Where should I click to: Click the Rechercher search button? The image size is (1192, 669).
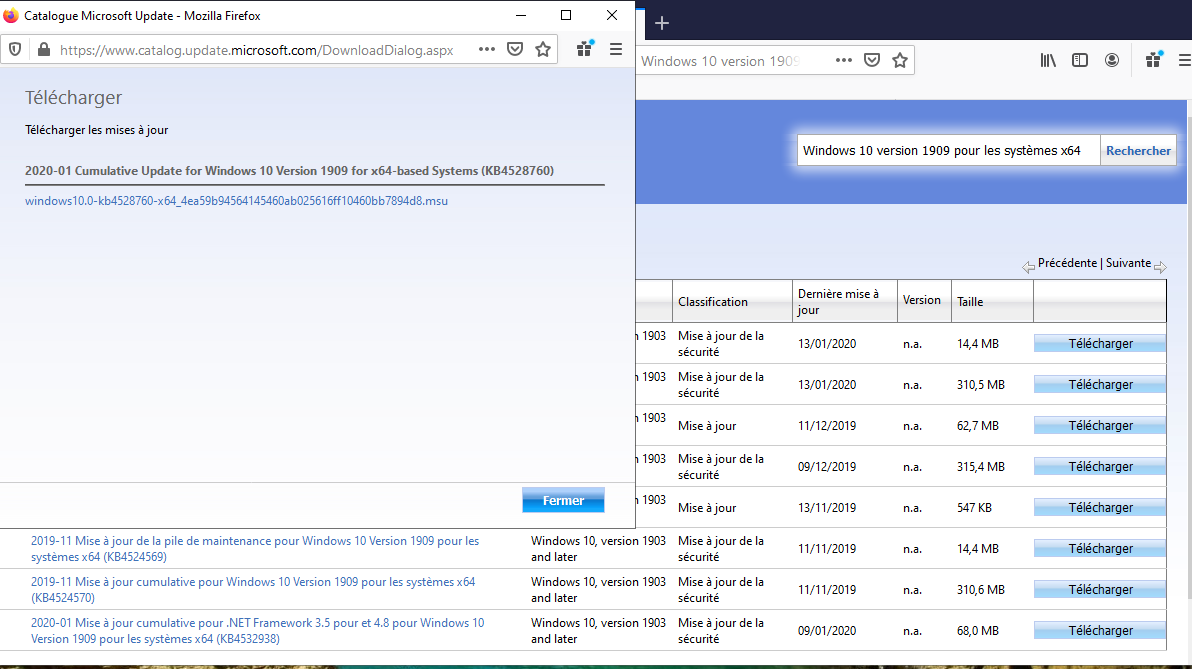tap(1138, 151)
